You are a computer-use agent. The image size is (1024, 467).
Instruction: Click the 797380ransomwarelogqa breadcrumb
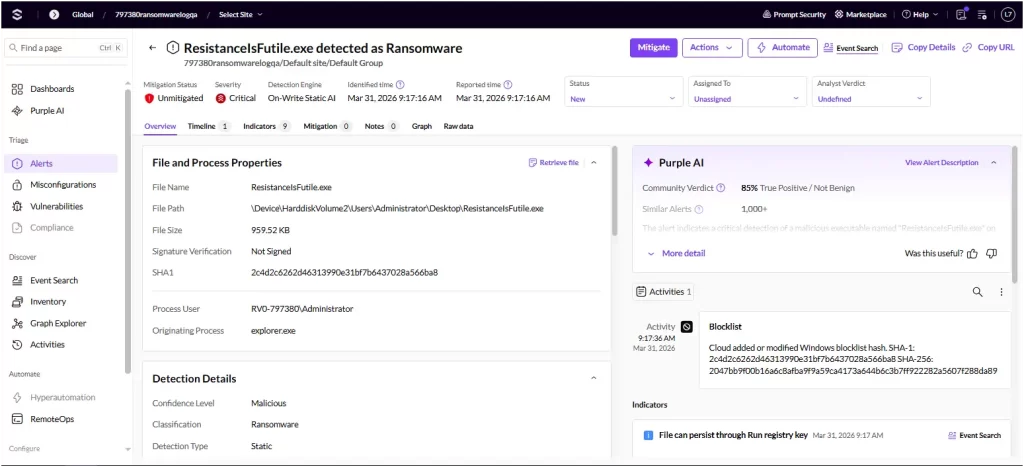pyautogui.click(x=154, y=14)
